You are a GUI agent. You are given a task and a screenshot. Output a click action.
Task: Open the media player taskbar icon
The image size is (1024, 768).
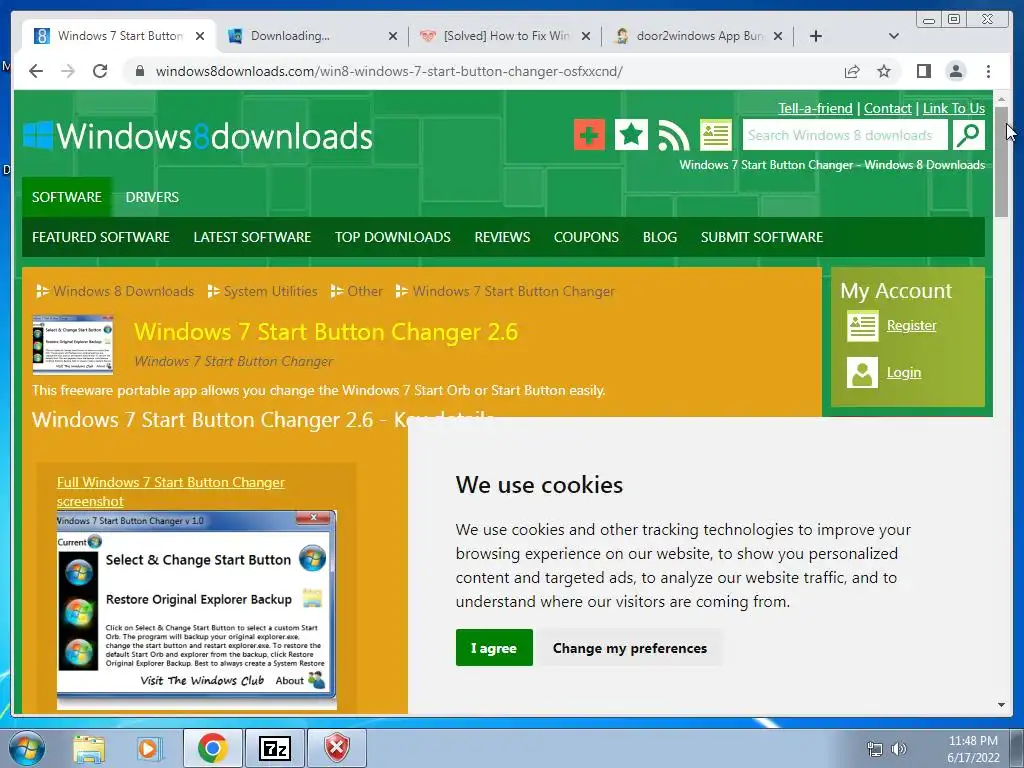tap(148, 748)
